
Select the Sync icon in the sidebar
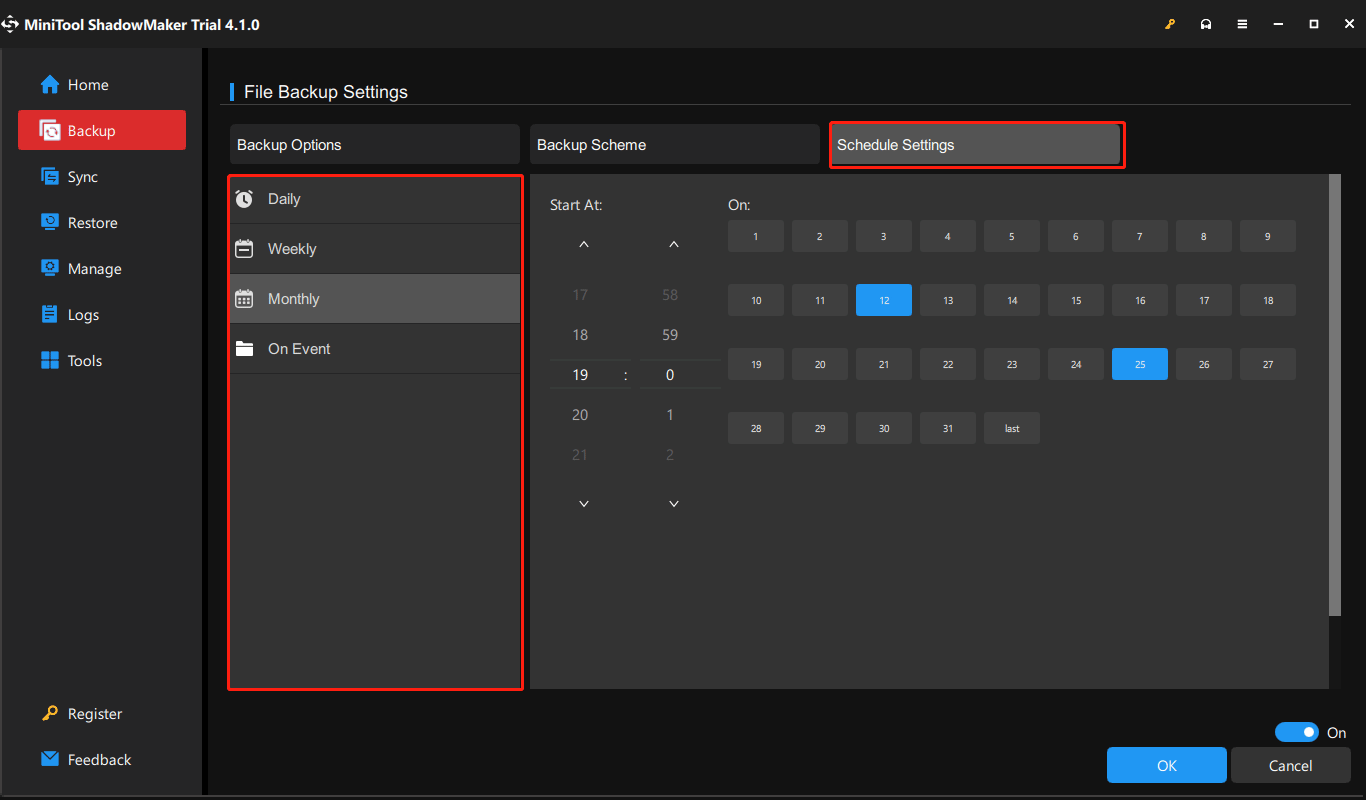click(48, 176)
